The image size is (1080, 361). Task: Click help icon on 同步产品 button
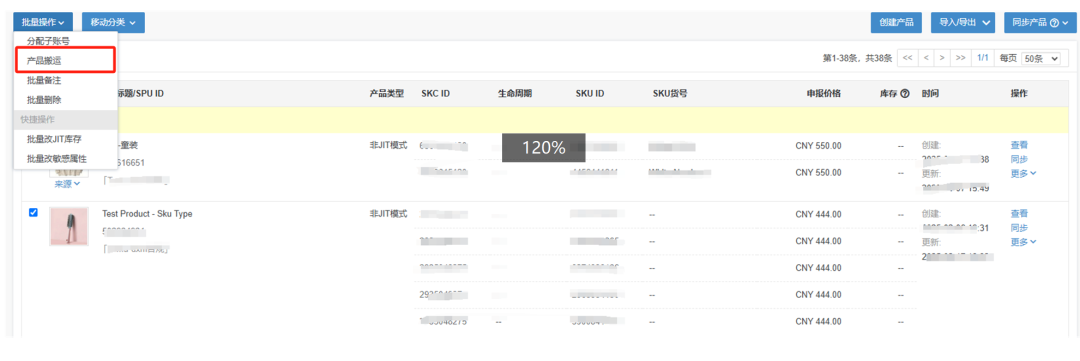pyautogui.click(x=1054, y=23)
